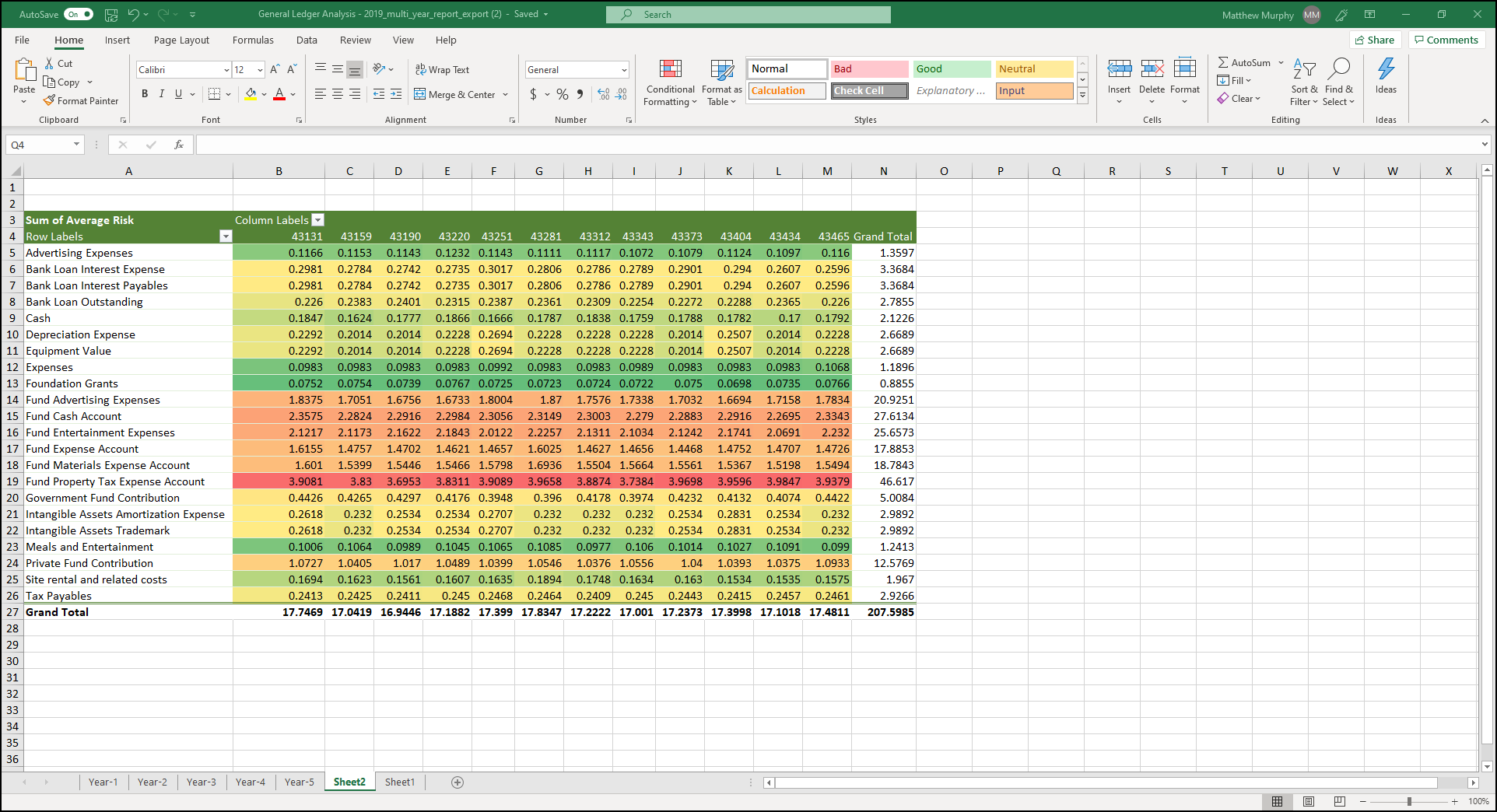
Task: Toggle italic formatting
Action: (x=161, y=93)
